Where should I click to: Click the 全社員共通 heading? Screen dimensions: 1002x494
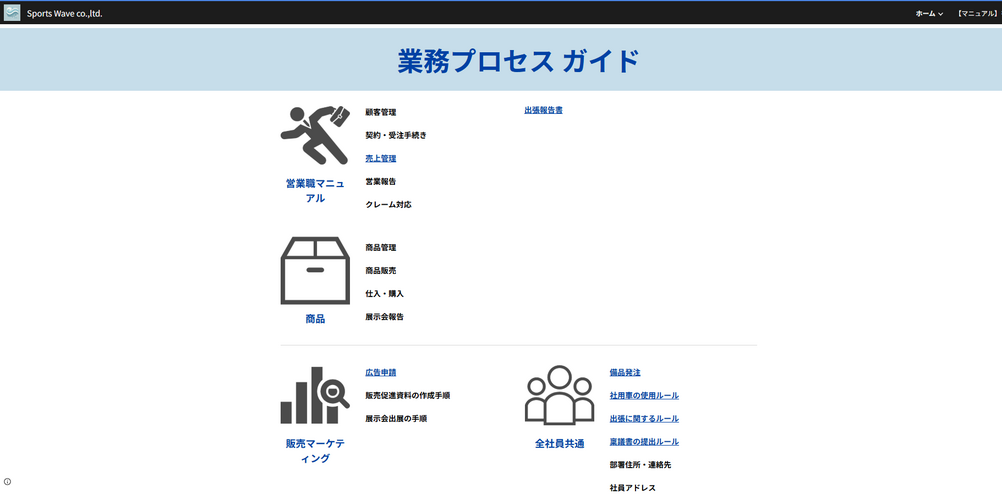(559, 443)
